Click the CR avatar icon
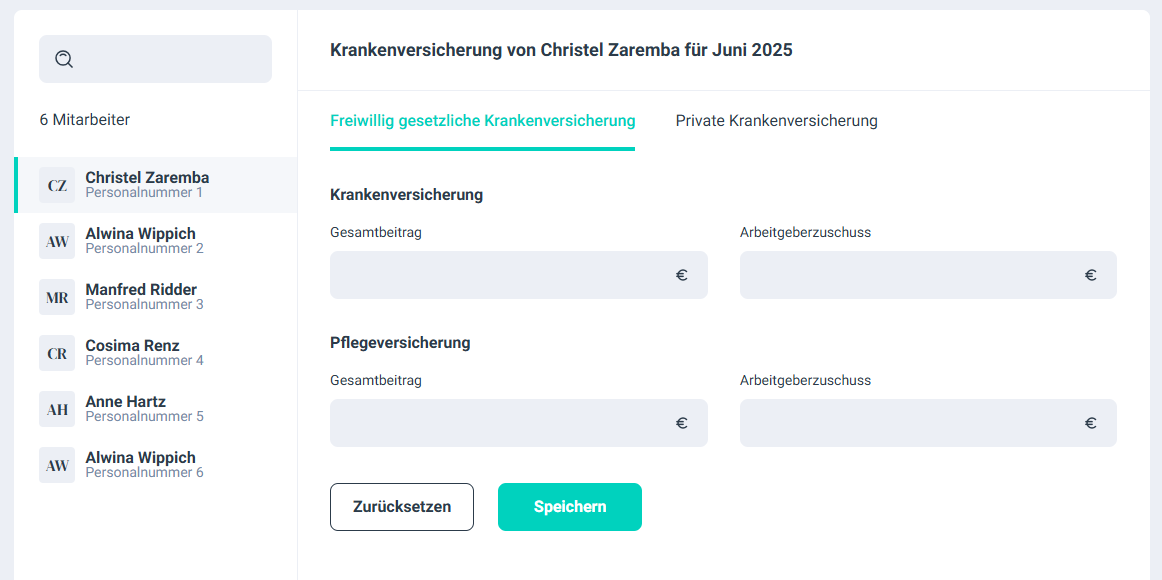1162x580 pixels. point(57,353)
